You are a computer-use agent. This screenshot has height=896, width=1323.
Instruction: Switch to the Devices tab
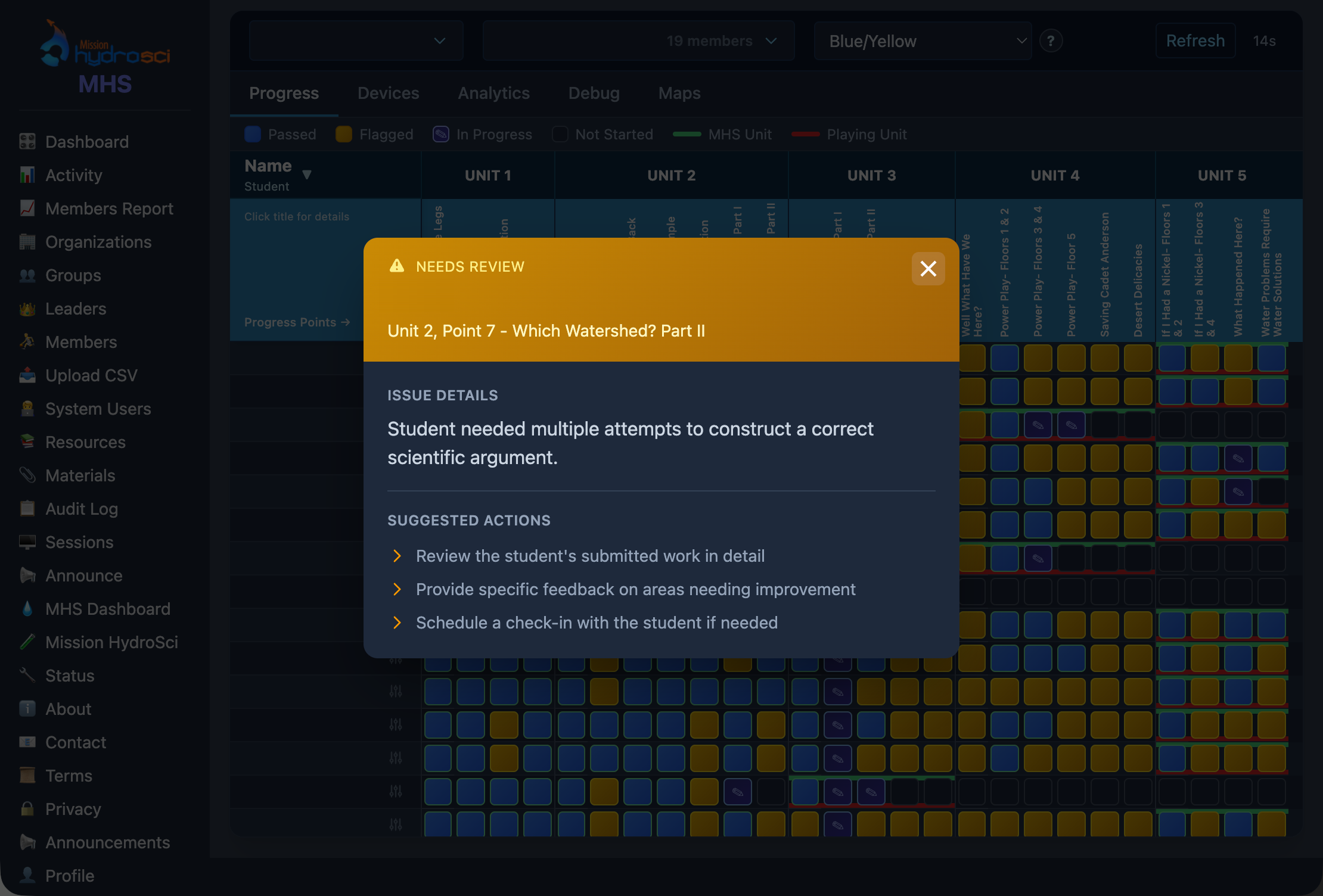click(388, 94)
